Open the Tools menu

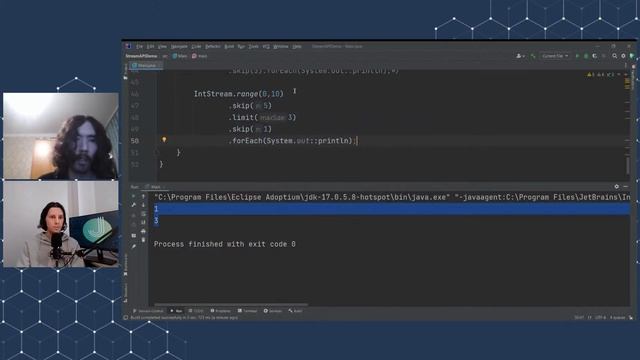pyautogui.click(x=253, y=47)
